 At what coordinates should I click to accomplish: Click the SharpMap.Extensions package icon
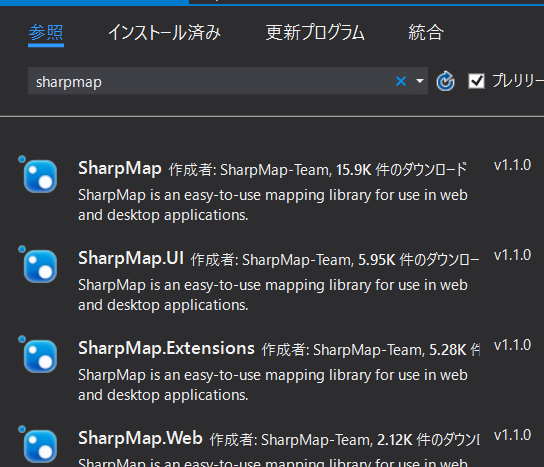(x=40, y=356)
